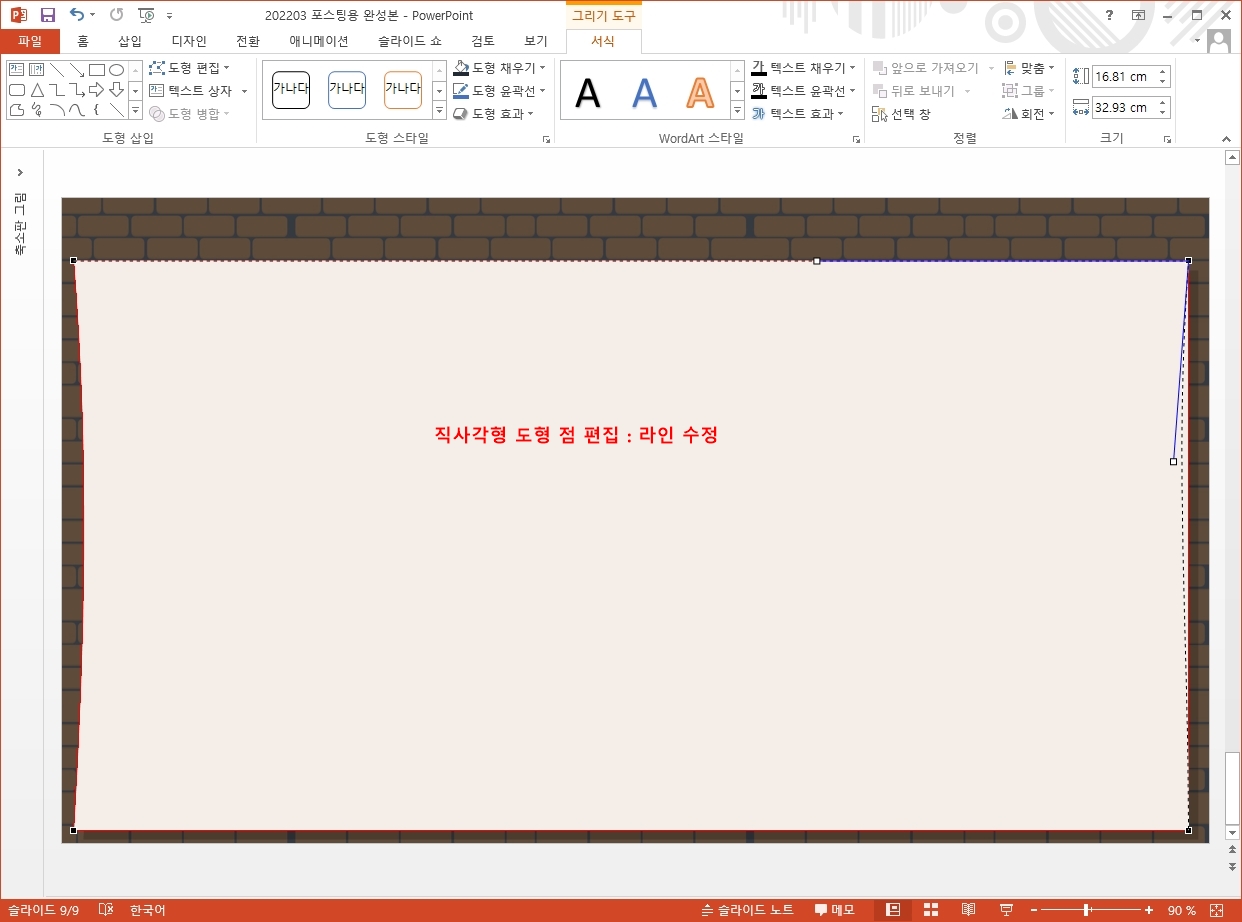Switch to the 슬라이드 쇼 tab
Image resolution: width=1242 pixels, height=922 pixels.
[x=410, y=41]
